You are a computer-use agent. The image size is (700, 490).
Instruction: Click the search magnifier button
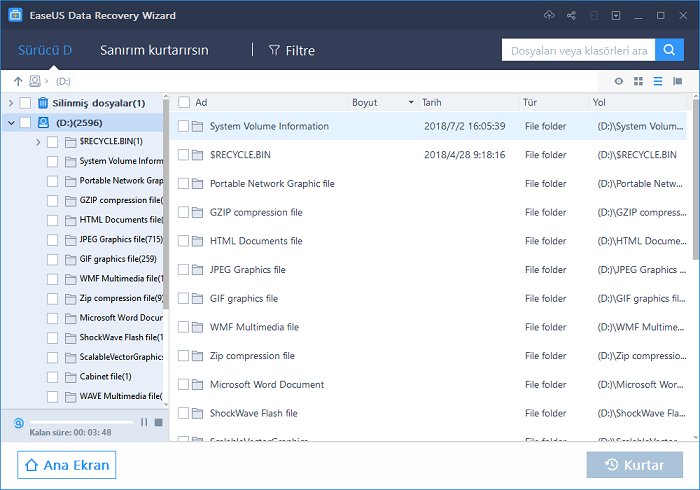pos(668,50)
